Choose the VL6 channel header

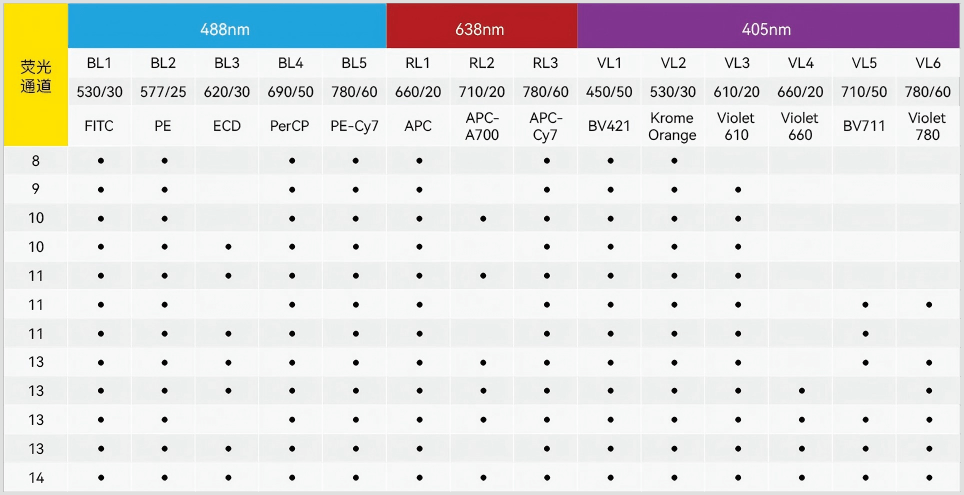click(x=928, y=63)
